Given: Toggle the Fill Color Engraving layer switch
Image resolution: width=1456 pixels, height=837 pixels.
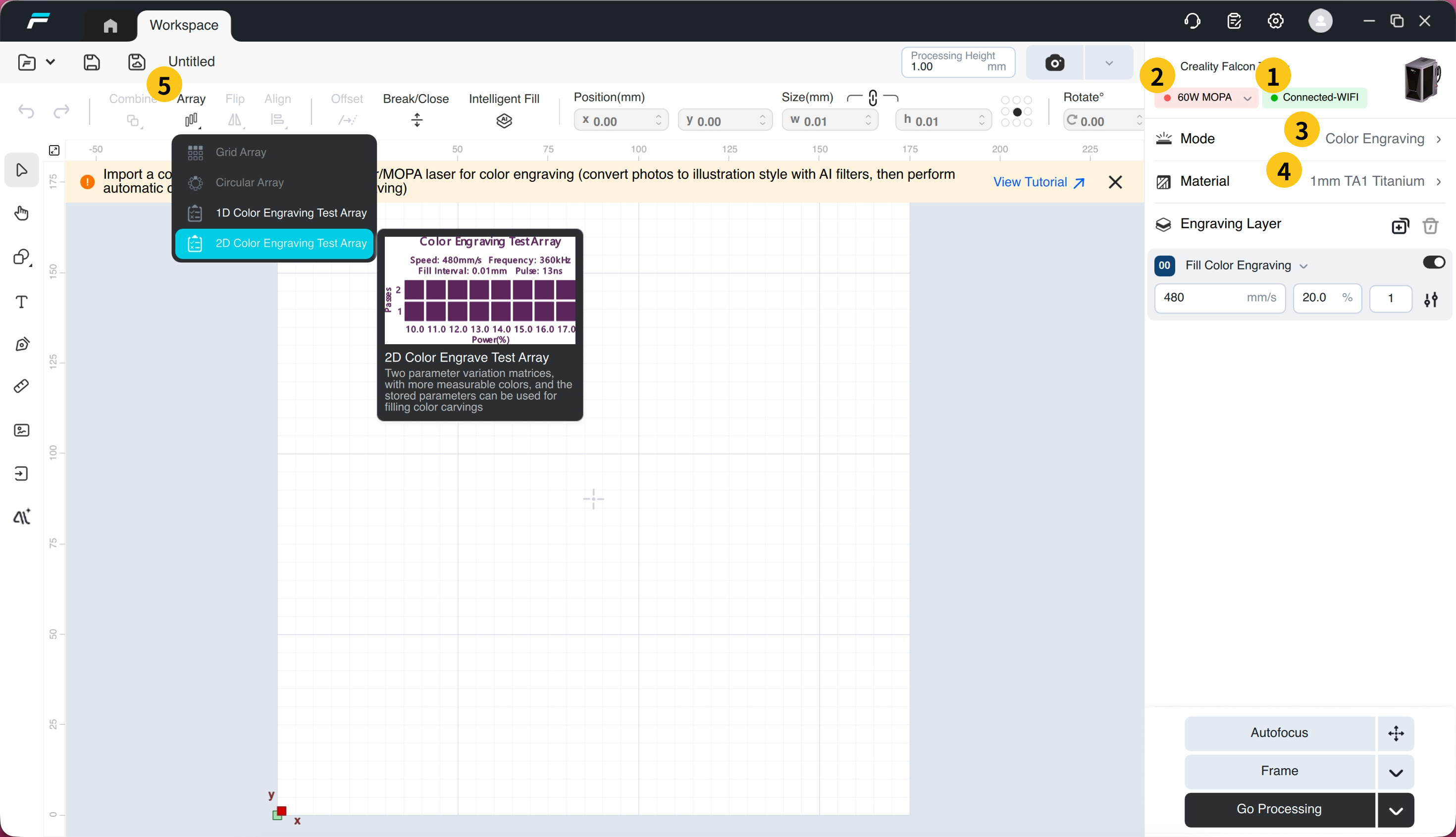Looking at the screenshot, I should pyautogui.click(x=1434, y=262).
